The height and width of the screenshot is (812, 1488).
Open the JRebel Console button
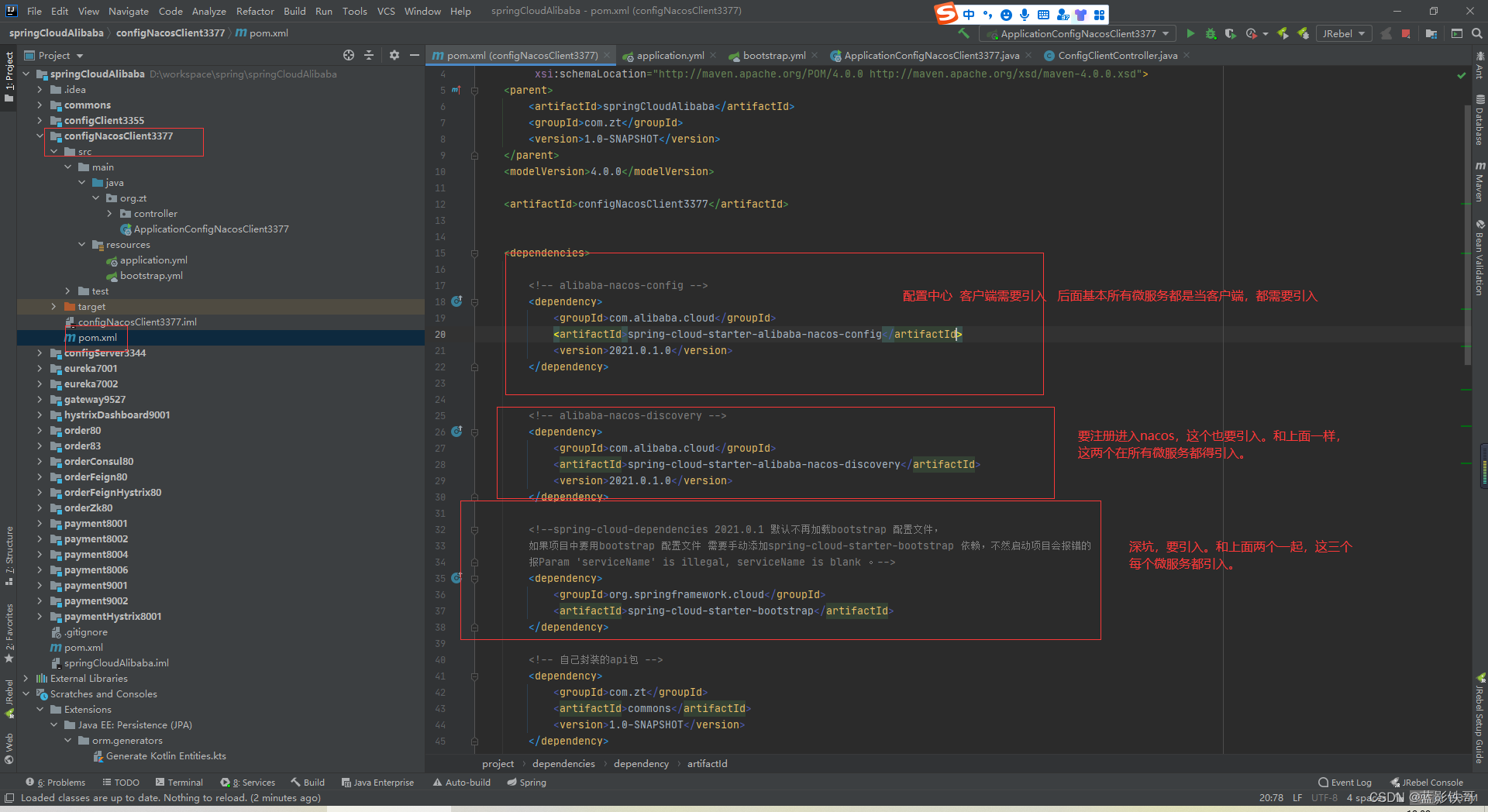tap(1427, 783)
